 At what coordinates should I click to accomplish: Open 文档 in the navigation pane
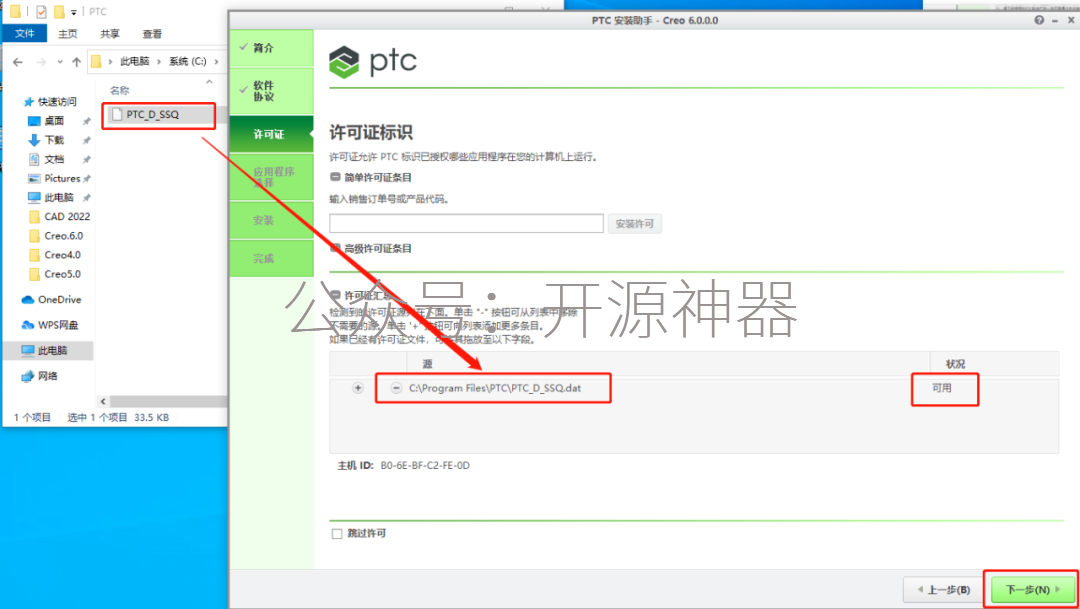tap(54, 159)
